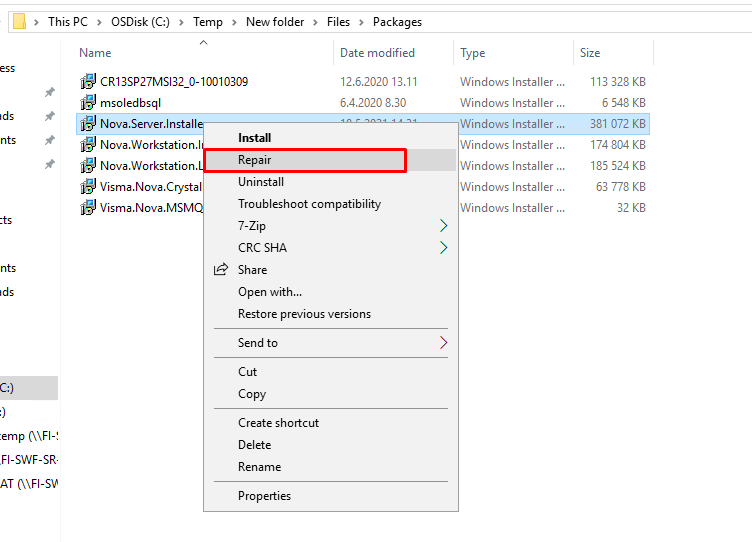The image size is (752, 542).
Task: Click the Share icon in context menu
Action: click(x=221, y=270)
